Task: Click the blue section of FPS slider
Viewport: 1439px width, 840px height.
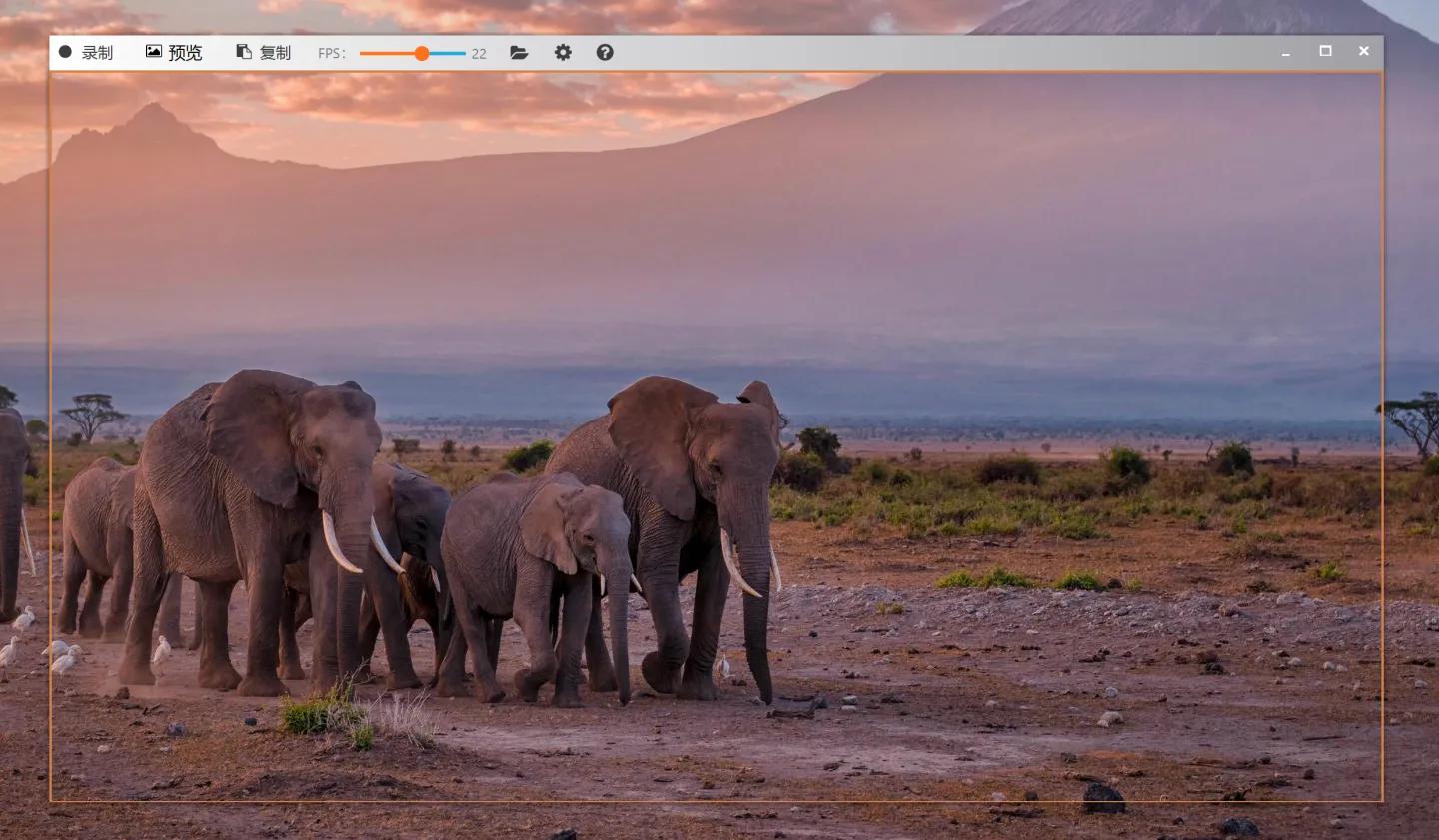Action: pyautogui.click(x=448, y=53)
